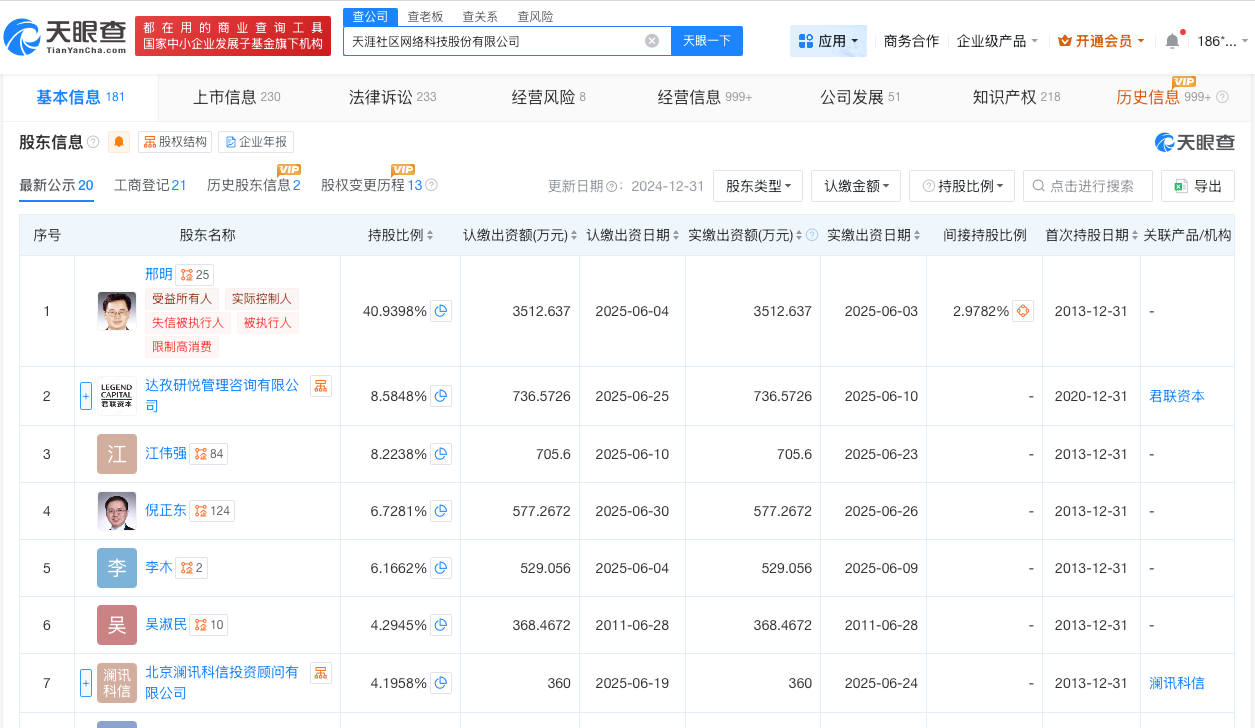Open 澜讯科信 related institution link
The image size is (1255, 728).
(x=1177, y=683)
